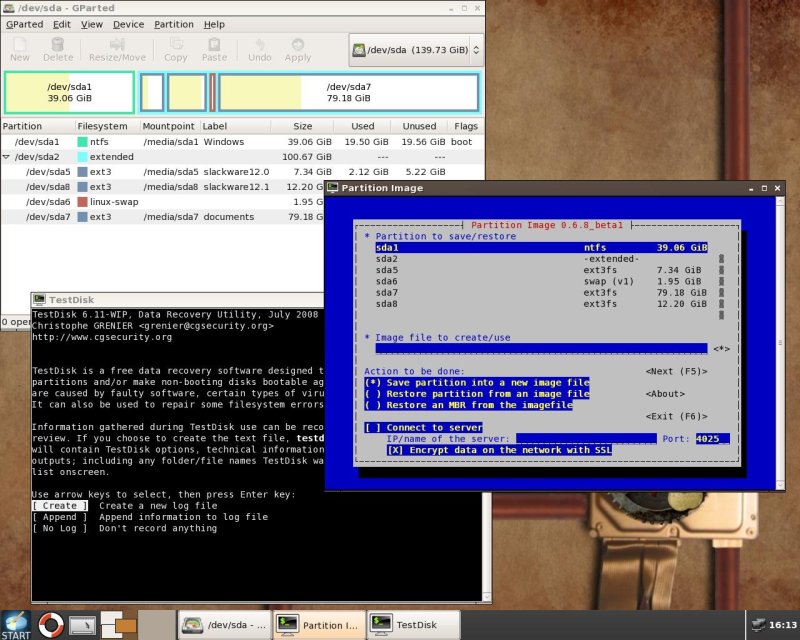Click the 'Image file to create/use' input field
Viewport: 800px width, 640px height.
pos(541,349)
